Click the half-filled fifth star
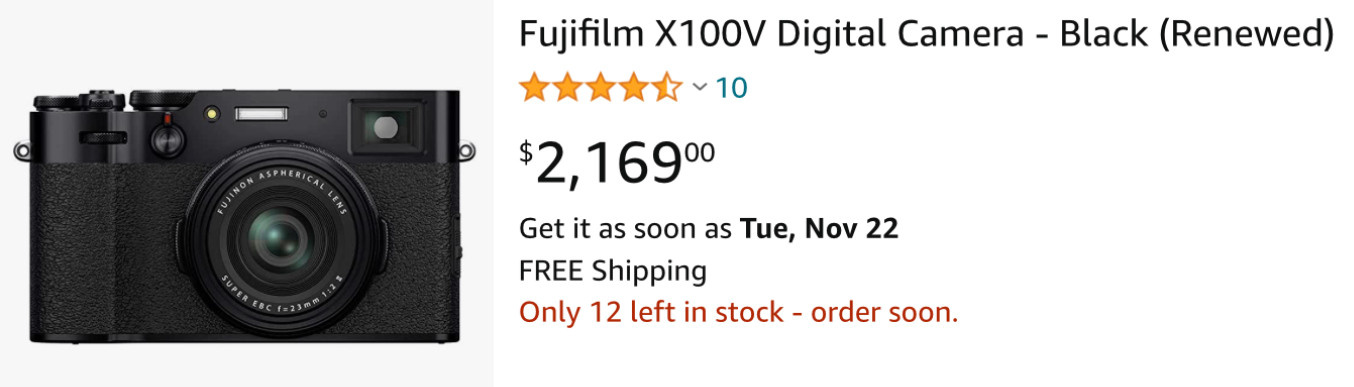This screenshot has width=1354, height=387. [x=667, y=88]
